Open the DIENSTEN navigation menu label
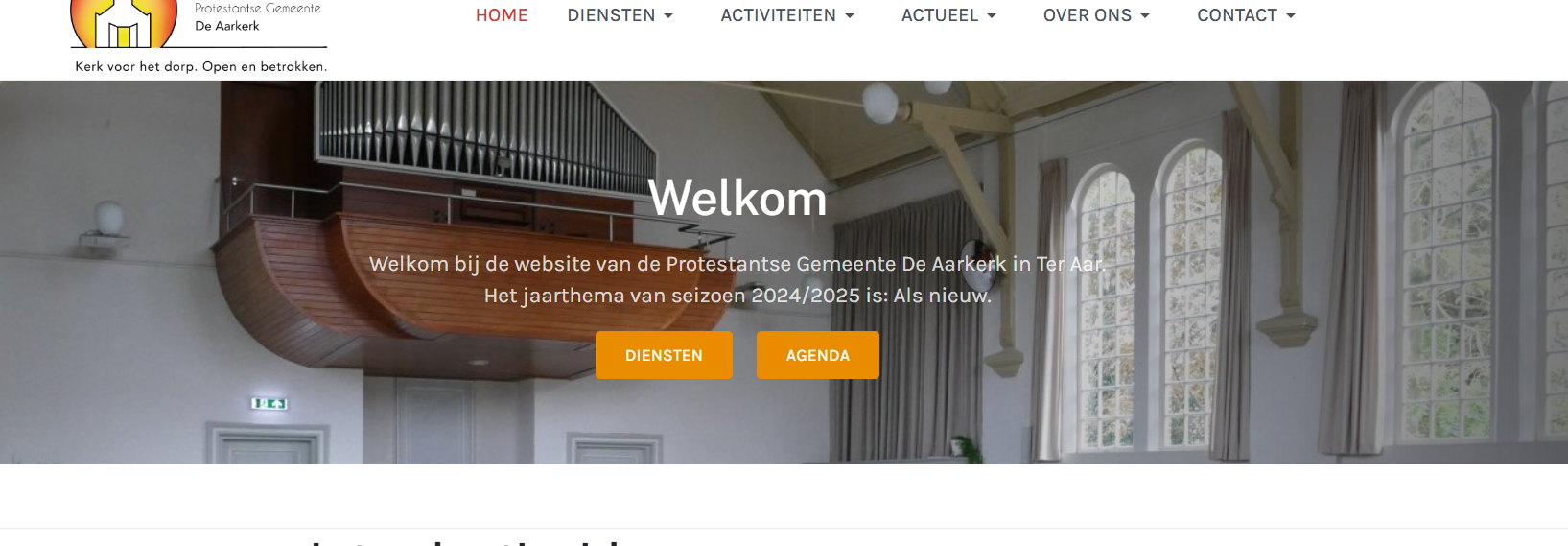Screen dimensions: 1568x546 pyautogui.click(x=611, y=15)
